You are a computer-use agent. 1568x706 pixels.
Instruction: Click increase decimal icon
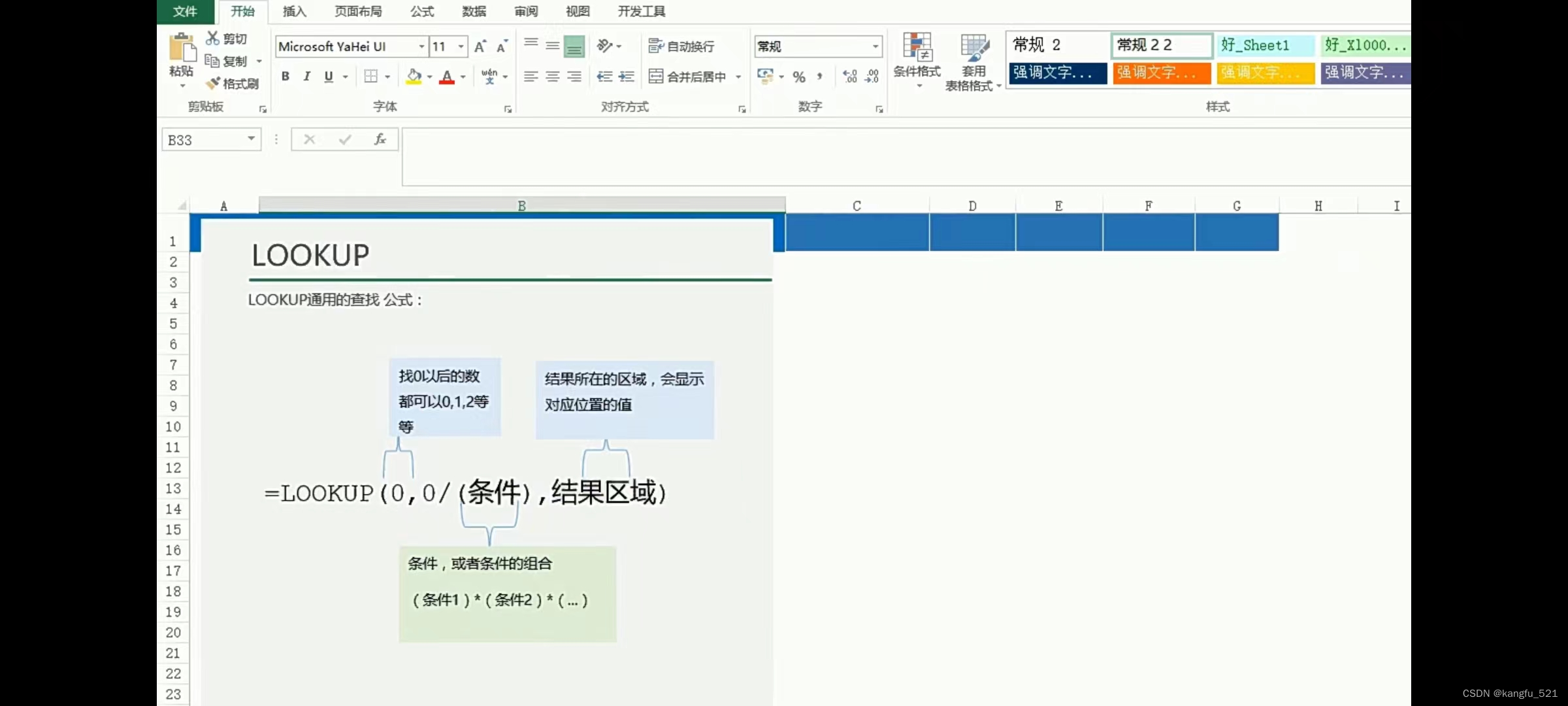pos(850,76)
